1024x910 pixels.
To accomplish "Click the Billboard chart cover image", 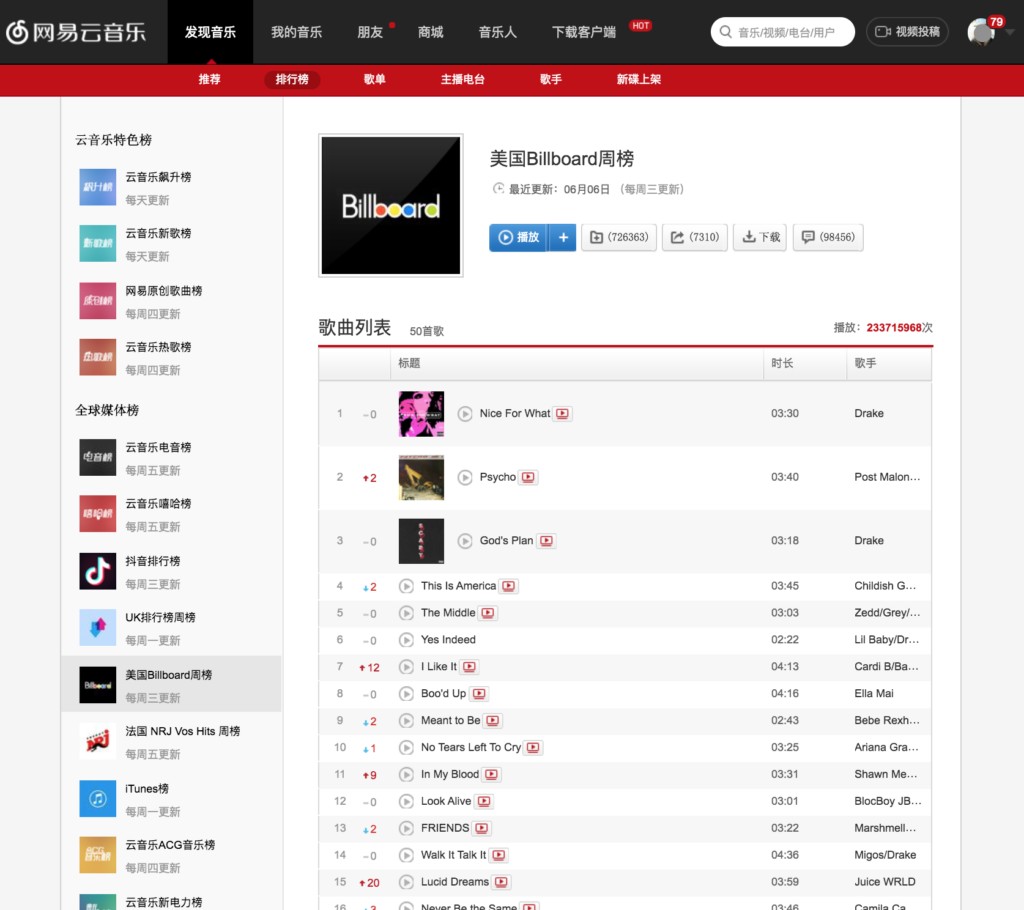I will (x=391, y=206).
